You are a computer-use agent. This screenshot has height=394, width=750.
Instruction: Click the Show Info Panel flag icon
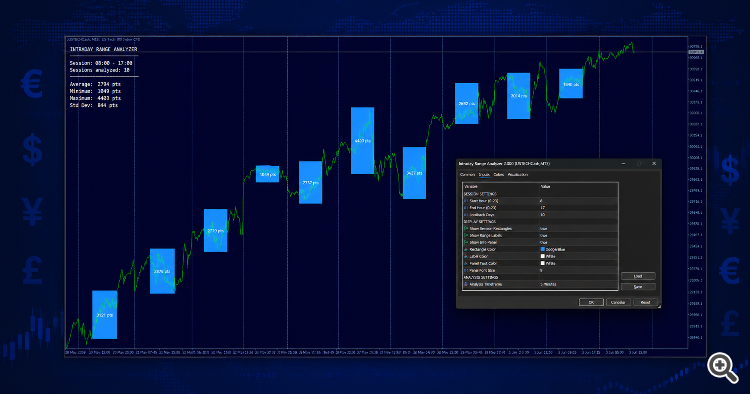(x=466, y=242)
